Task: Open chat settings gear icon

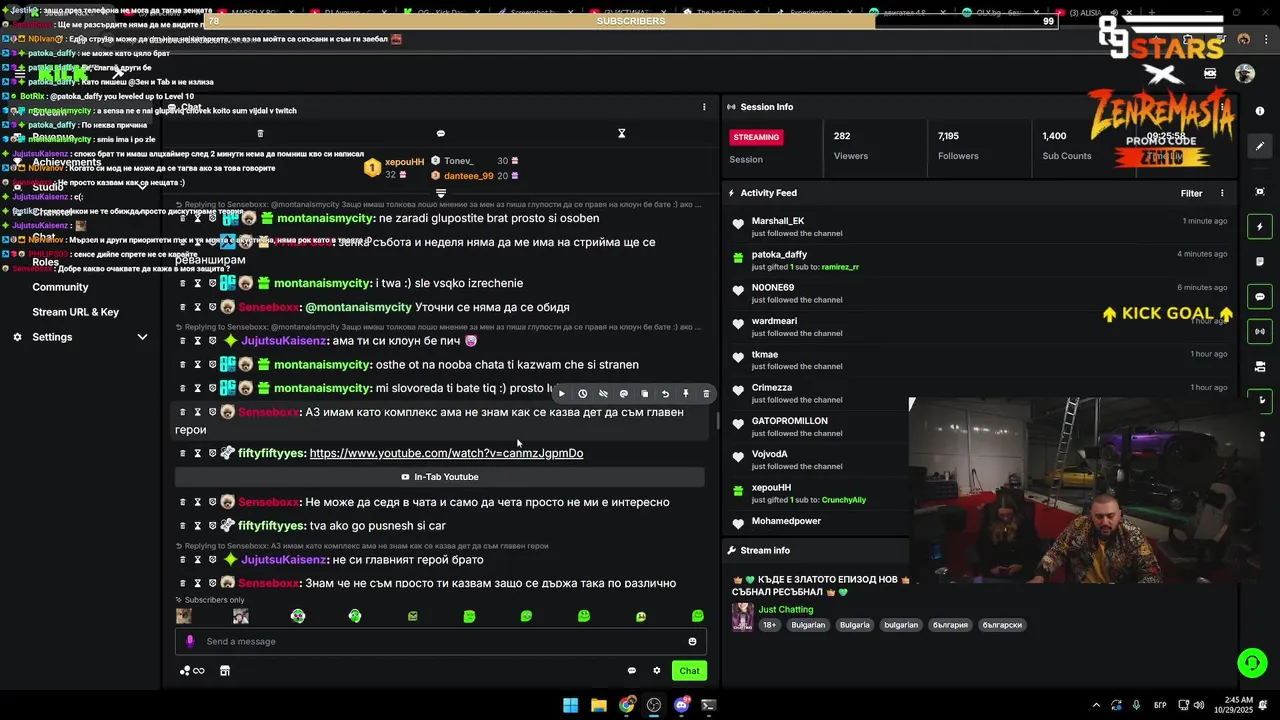Action: [657, 671]
